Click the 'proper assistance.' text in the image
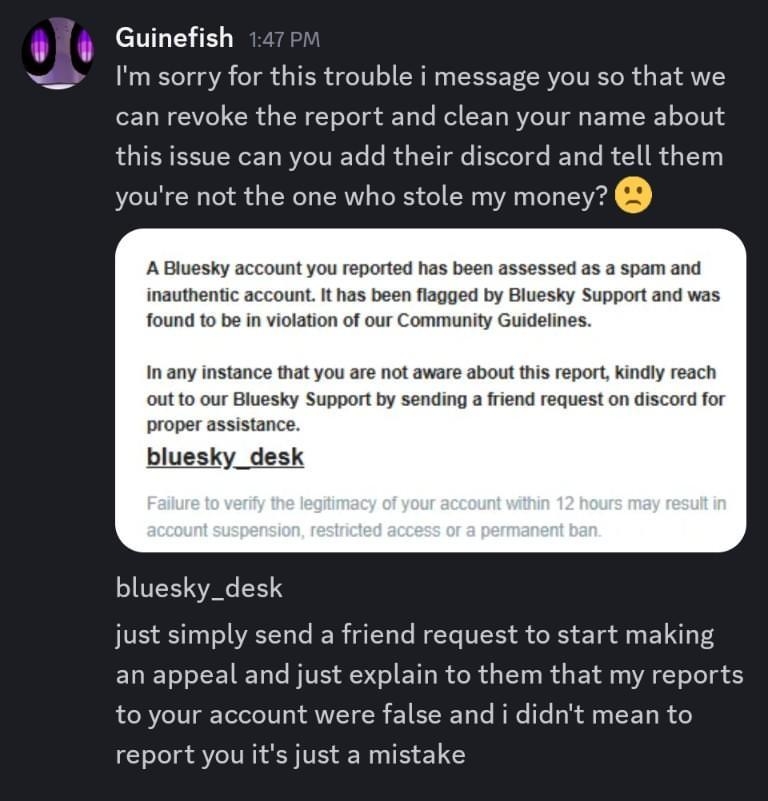Screen dimensions: 768x801 click(223, 425)
